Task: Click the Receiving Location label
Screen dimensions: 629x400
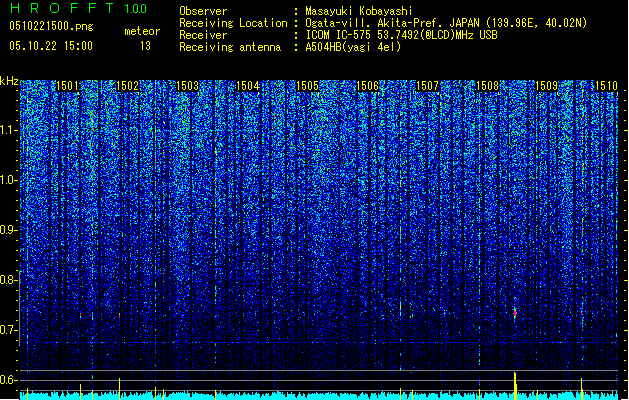Action: (233, 23)
